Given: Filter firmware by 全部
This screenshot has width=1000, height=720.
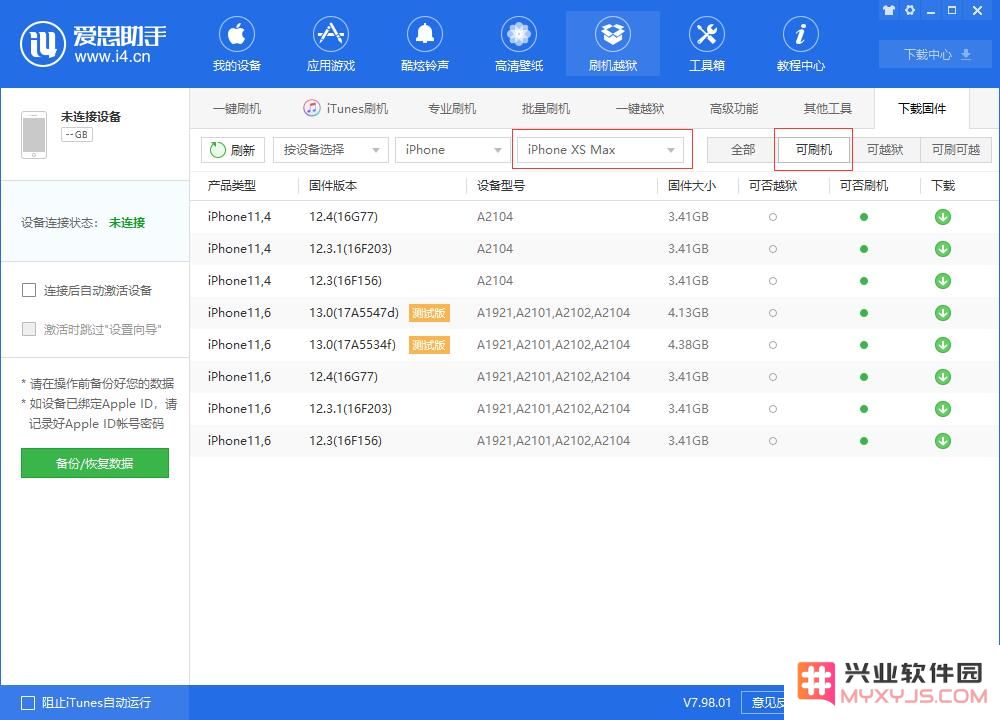Looking at the screenshot, I should [743, 150].
